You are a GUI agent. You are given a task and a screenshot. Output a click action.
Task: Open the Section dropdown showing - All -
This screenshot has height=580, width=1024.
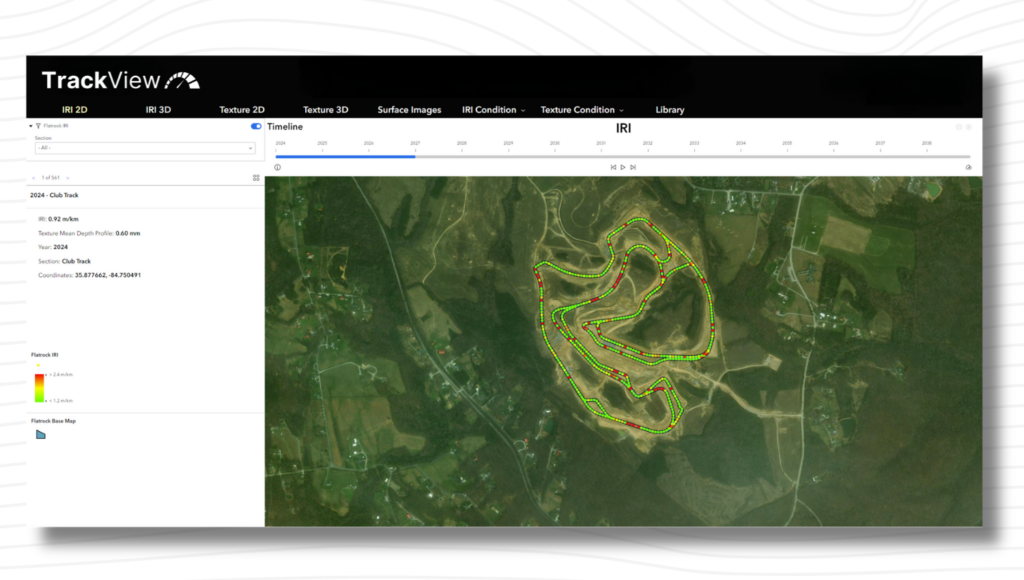click(144, 149)
